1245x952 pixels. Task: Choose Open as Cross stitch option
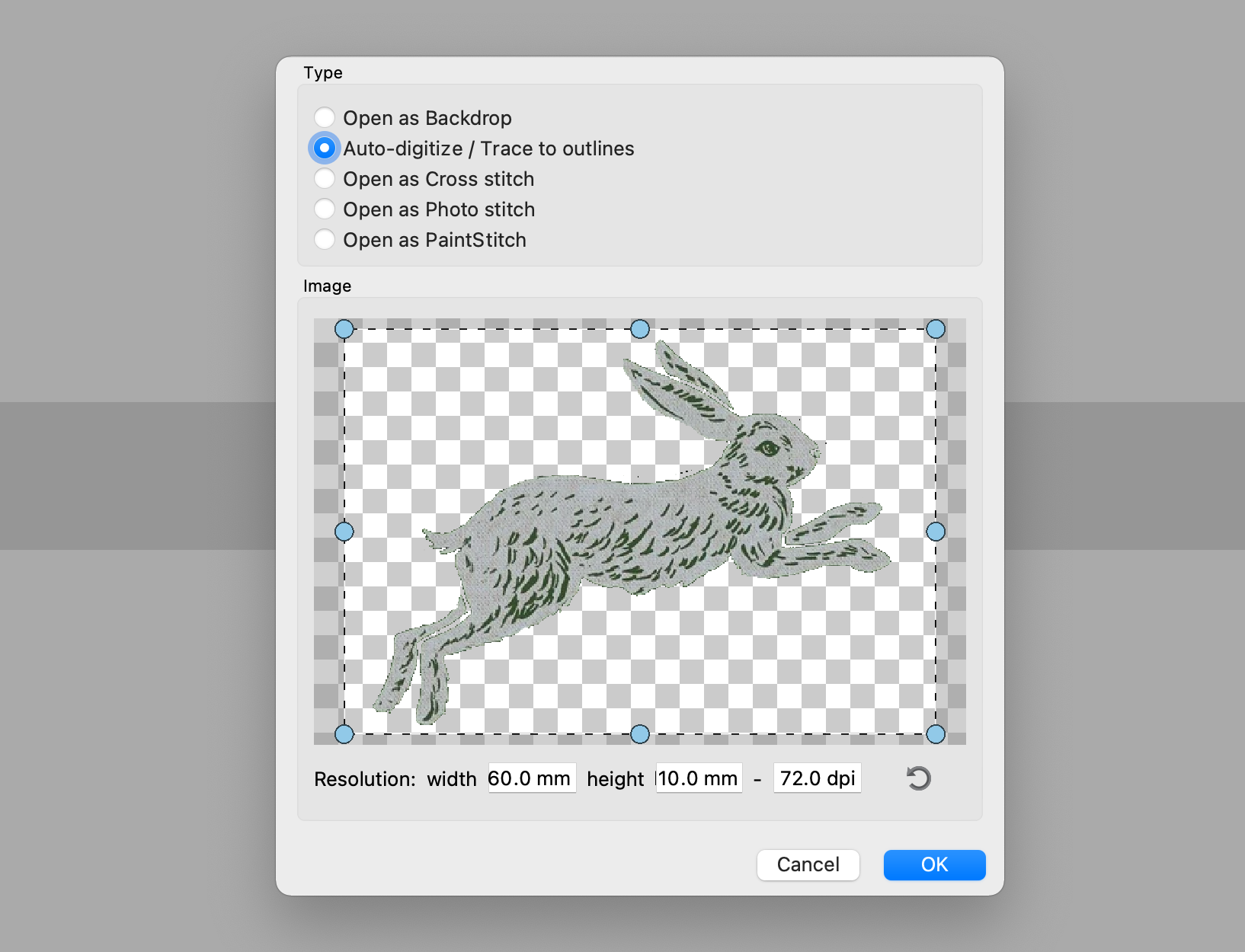[325, 178]
